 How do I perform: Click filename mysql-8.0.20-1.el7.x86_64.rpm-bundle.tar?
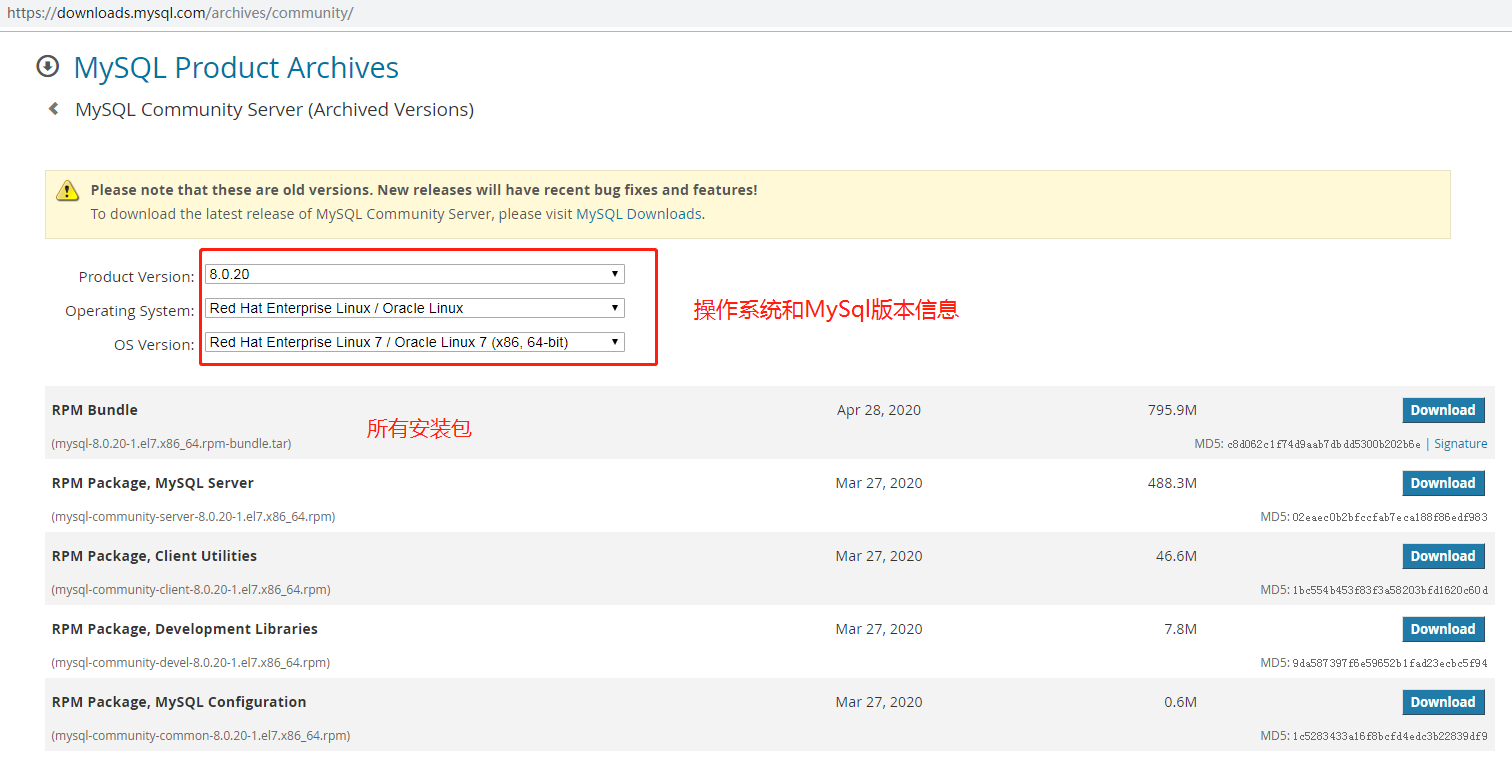[x=171, y=443]
